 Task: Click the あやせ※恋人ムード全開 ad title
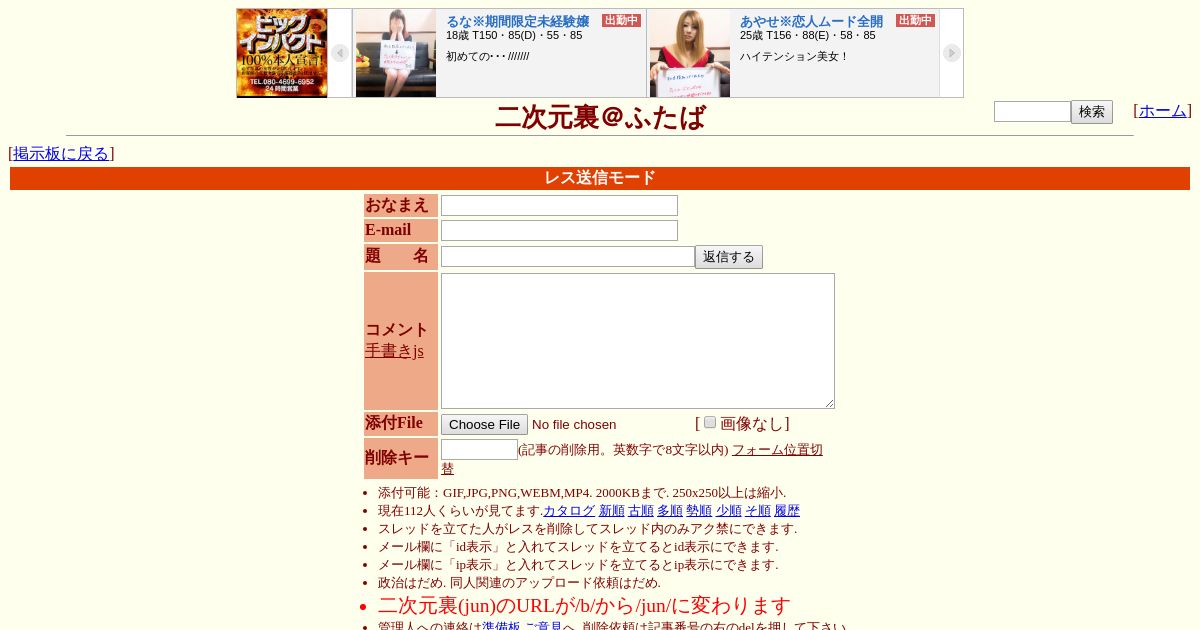811,21
